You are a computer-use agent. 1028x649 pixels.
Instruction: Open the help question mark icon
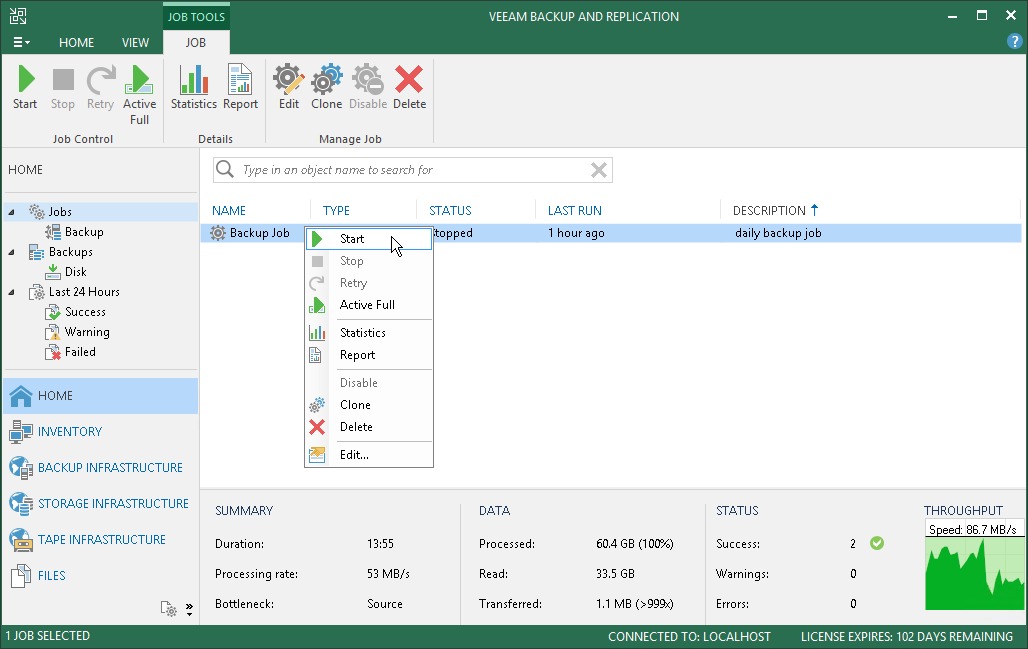click(x=1014, y=41)
